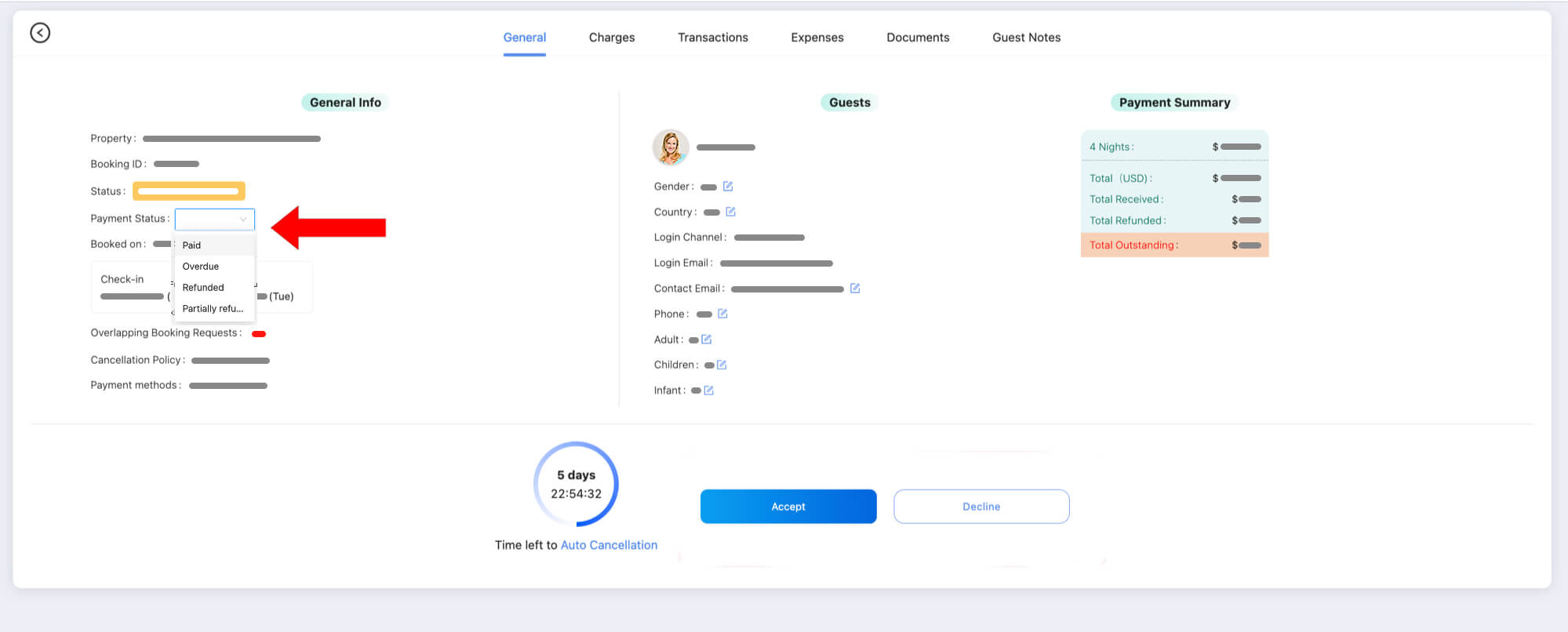Edit the Contact Email field
This screenshot has width=1568, height=632.
(855, 289)
